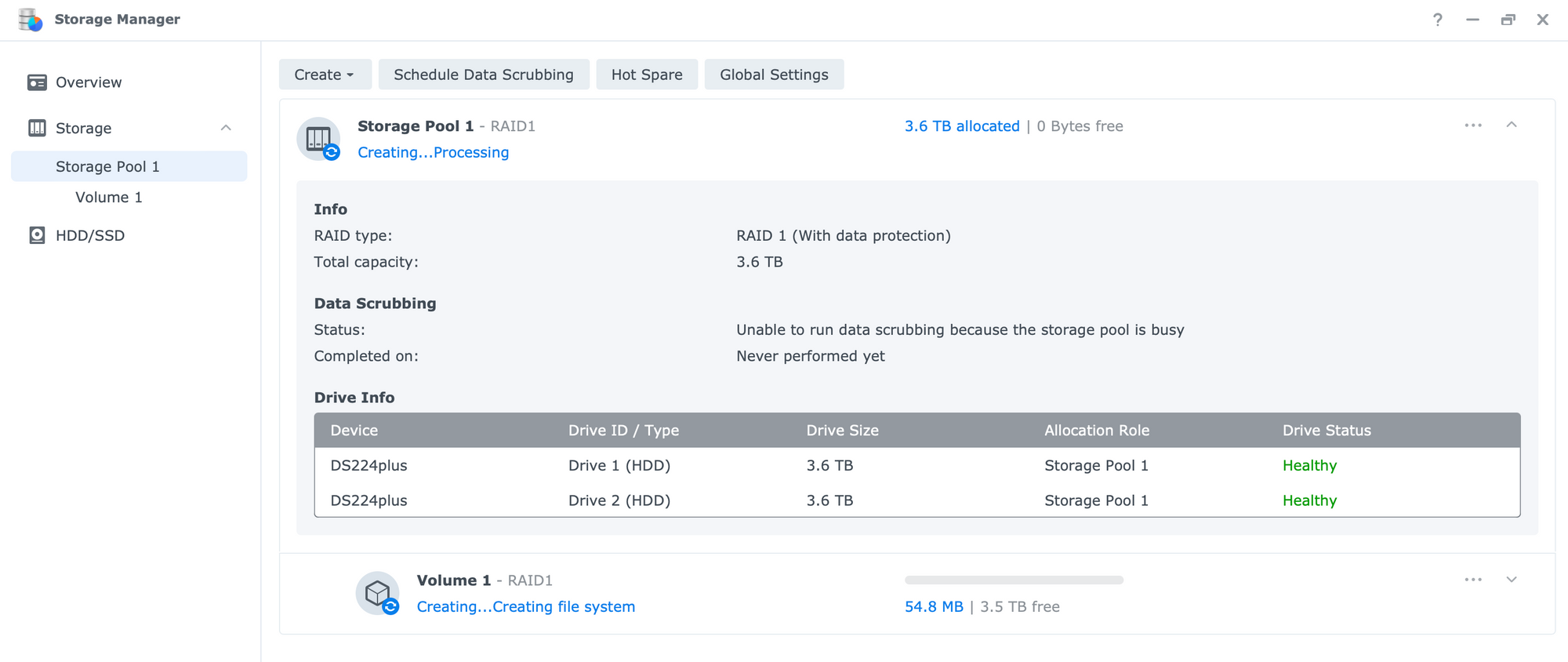Click the Data Scrubbing section heading

click(x=375, y=304)
